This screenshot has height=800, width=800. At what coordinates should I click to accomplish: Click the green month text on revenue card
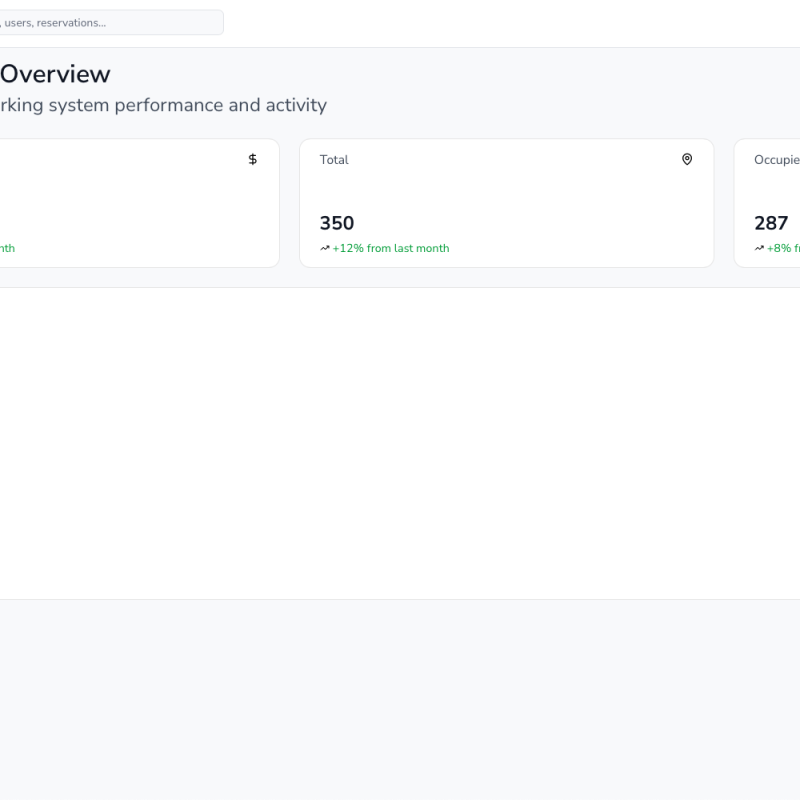7,248
